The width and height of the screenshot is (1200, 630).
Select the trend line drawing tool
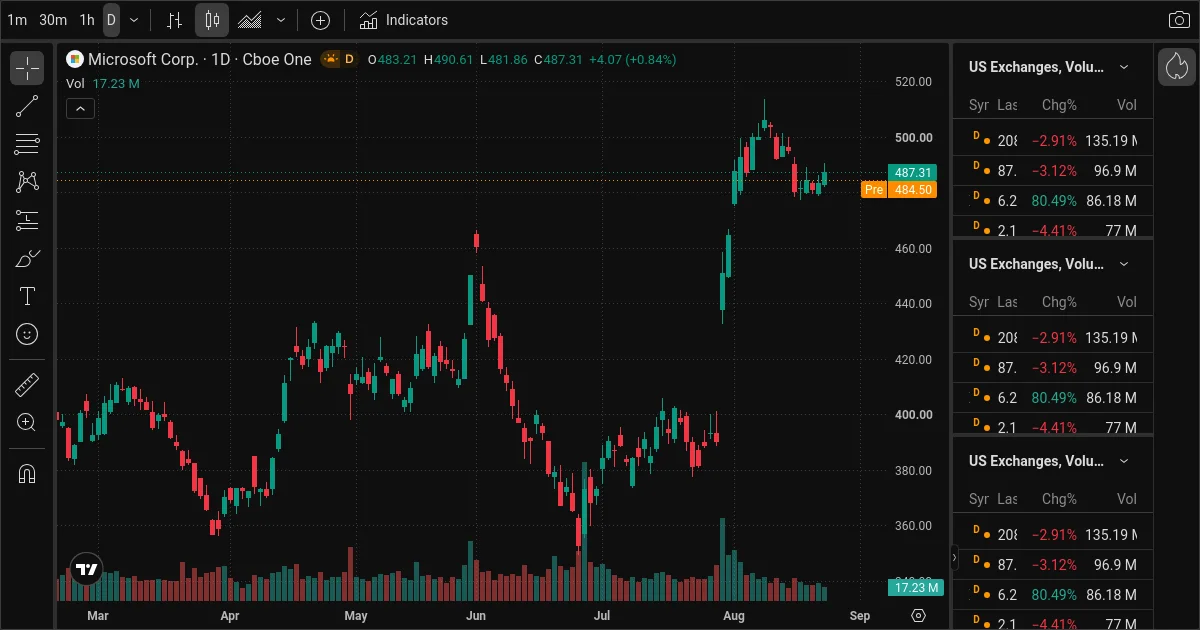click(27, 106)
